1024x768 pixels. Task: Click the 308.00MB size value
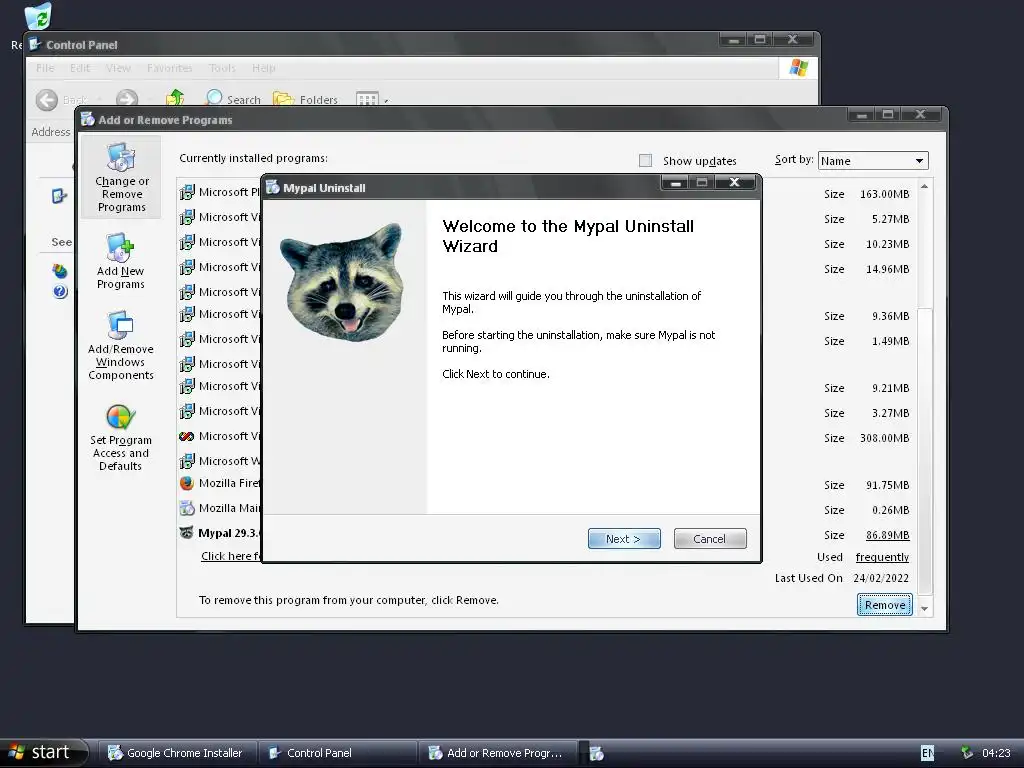click(884, 438)
